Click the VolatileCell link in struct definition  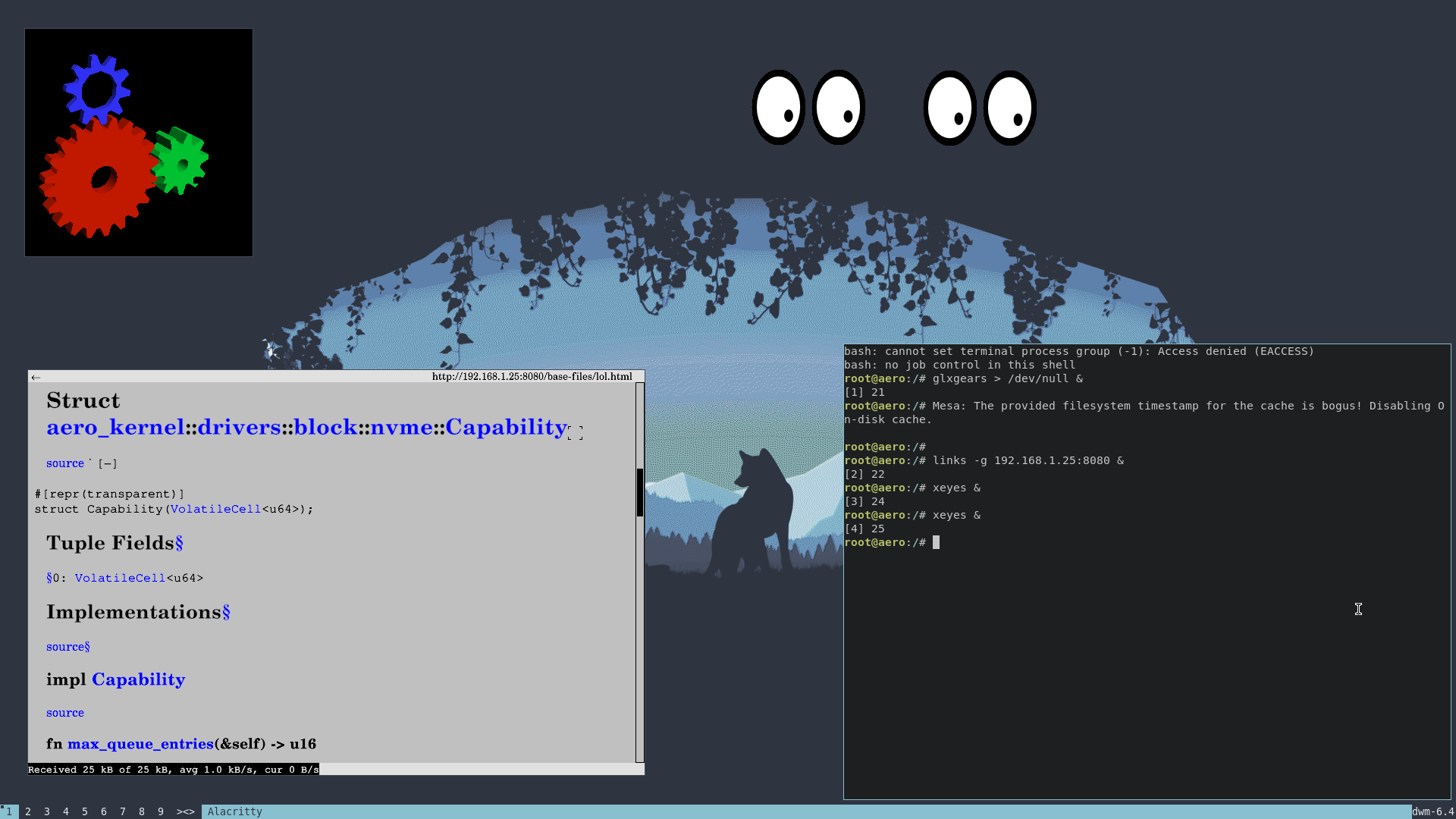click(x=215, y=509)
